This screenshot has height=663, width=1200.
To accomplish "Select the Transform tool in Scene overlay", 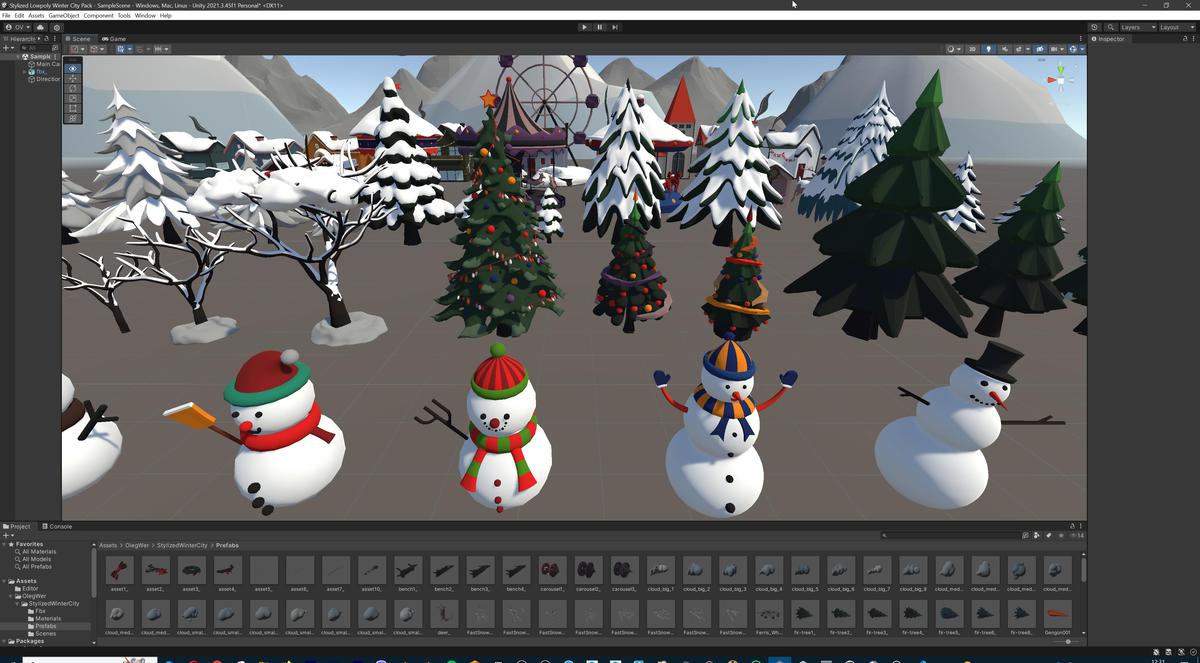I will point(72,118).
